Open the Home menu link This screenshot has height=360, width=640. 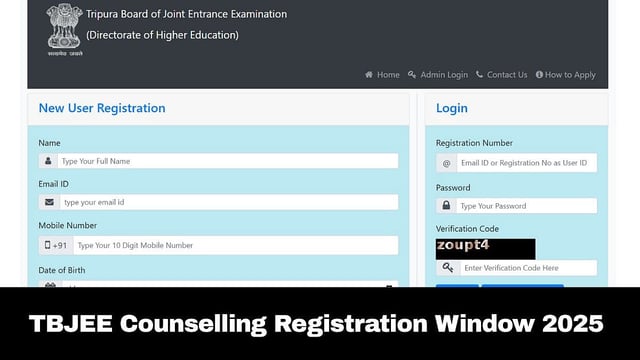pos(388,75)
